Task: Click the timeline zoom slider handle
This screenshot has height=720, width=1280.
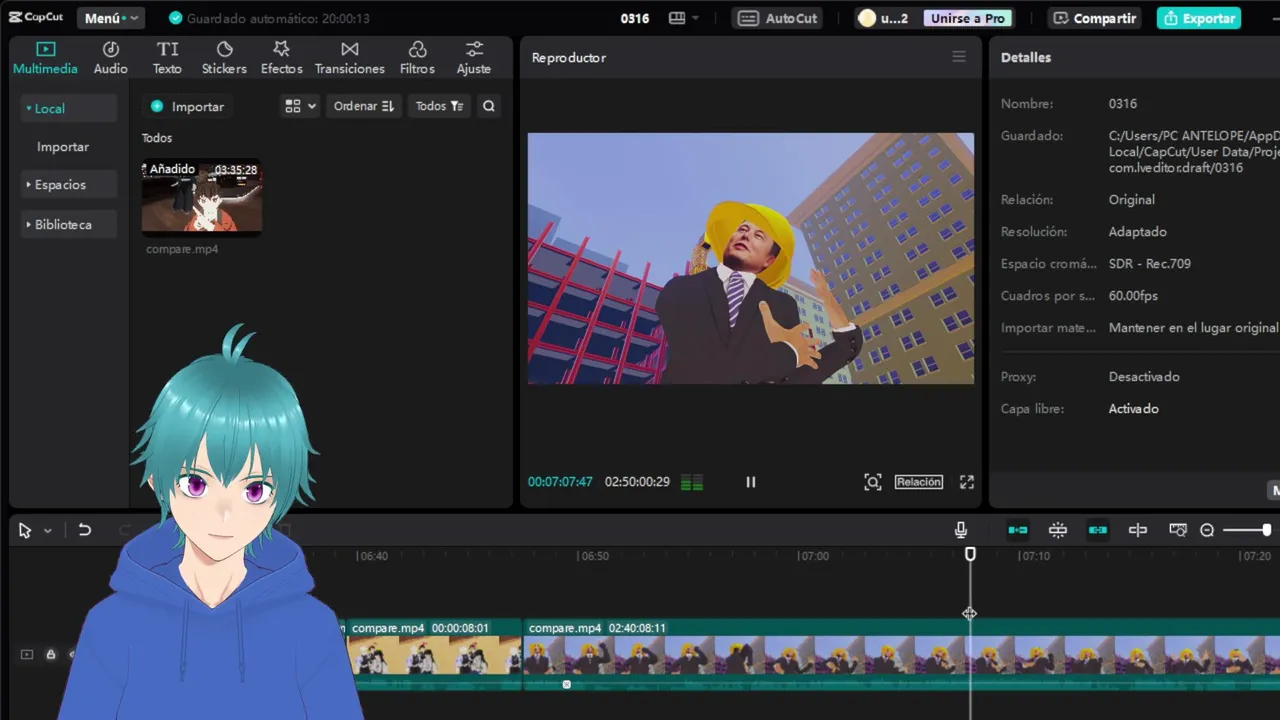Action: (x=1266, y=530)
